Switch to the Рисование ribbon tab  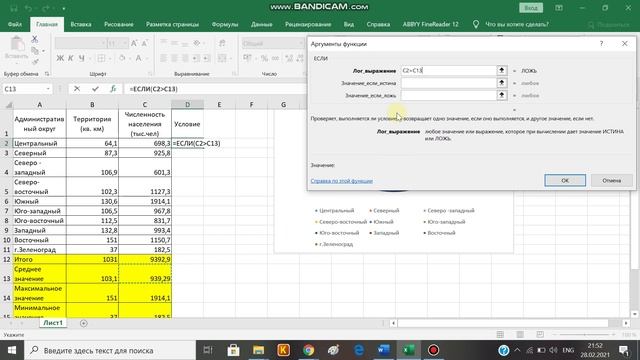point(119,24)
